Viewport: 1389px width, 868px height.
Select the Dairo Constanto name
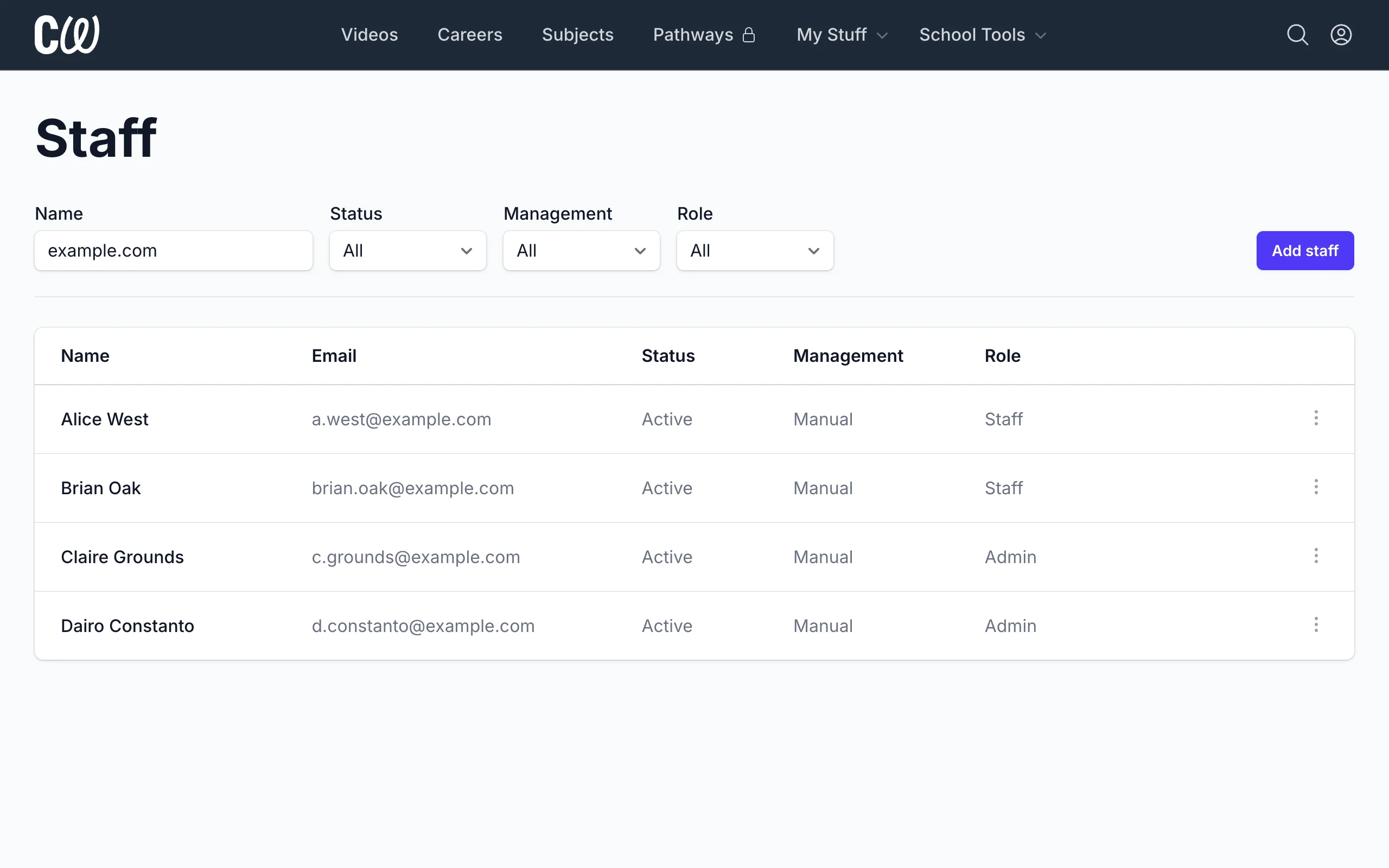(128, 626)
